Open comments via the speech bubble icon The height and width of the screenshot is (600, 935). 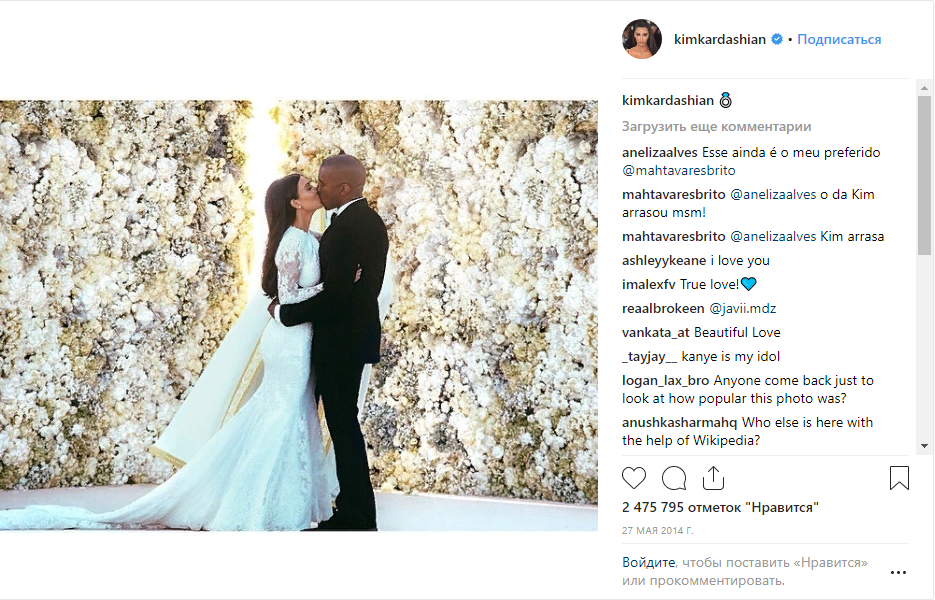tap(674, 478)
